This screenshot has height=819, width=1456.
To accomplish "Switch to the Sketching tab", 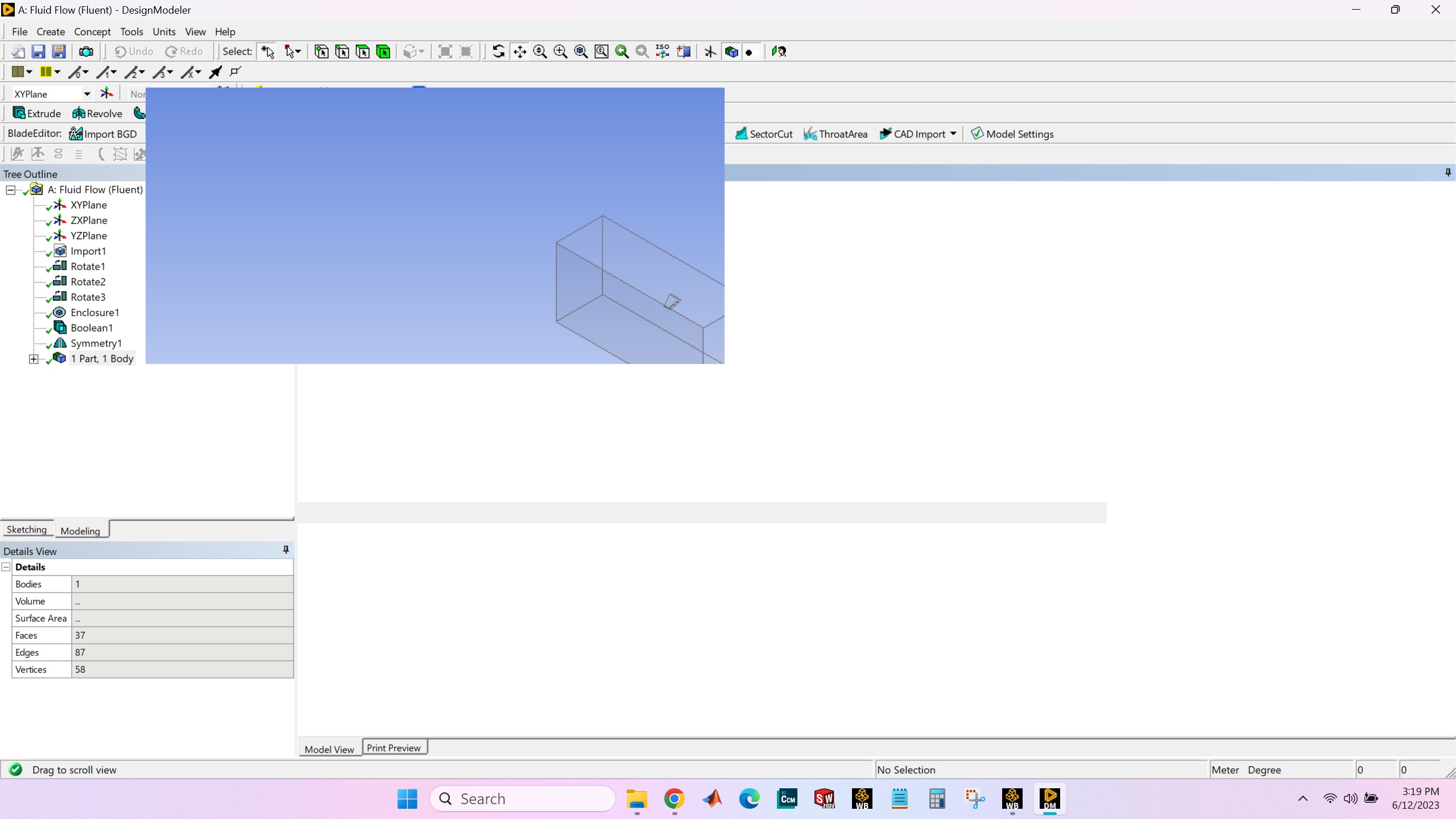I will coord(27,530).
